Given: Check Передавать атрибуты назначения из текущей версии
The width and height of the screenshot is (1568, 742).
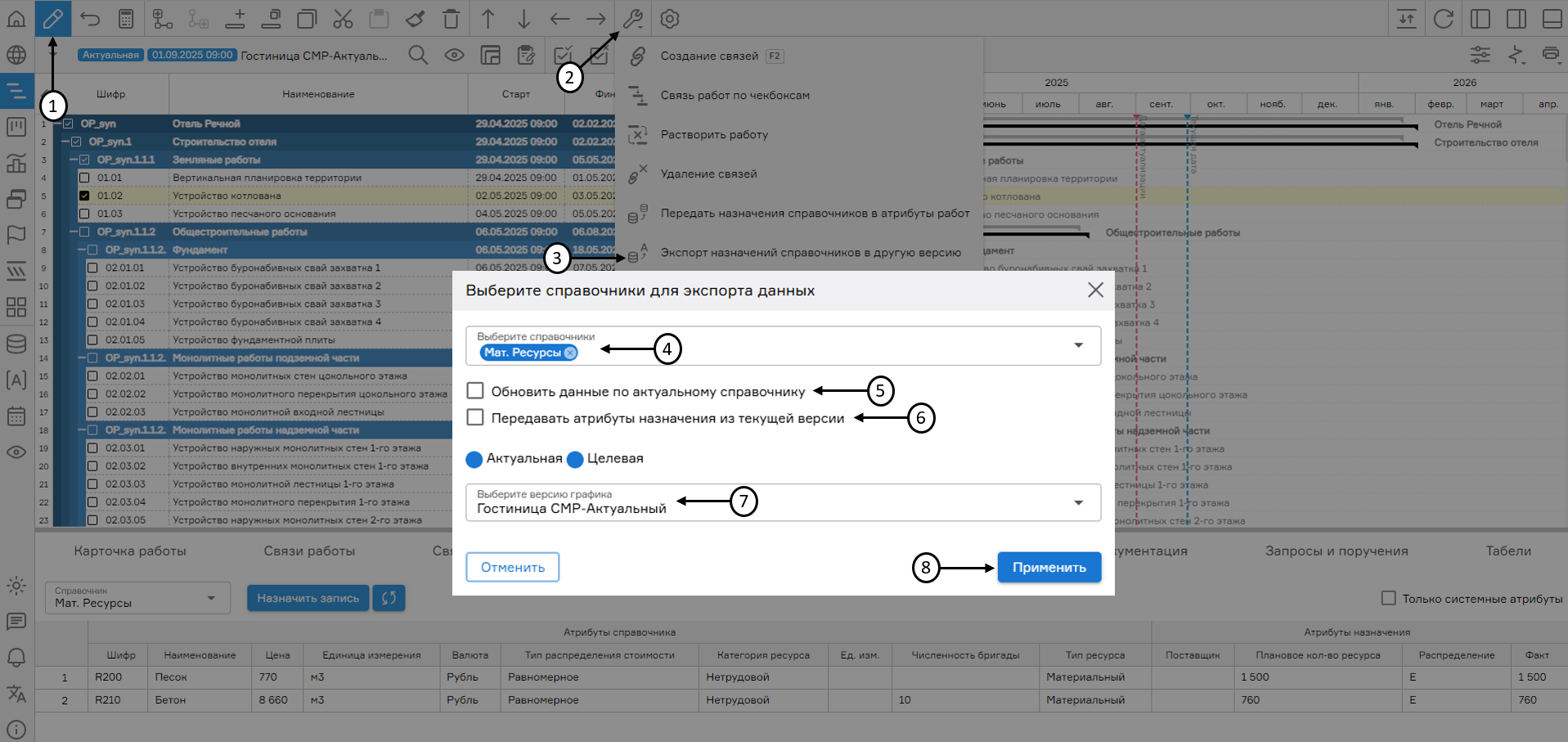Looking at the screenshot, I should click(475, 417).
